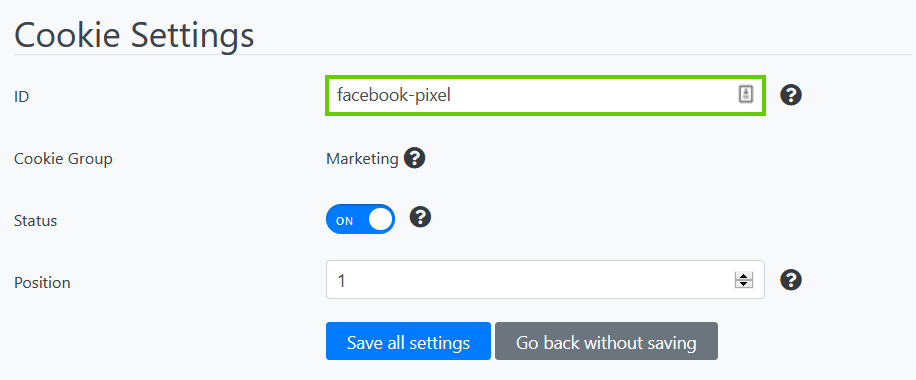This screenshot has width=916, height=380.
Task: Toggle the Status switch off
Action: pyautogui.click(x=360, y=219)
